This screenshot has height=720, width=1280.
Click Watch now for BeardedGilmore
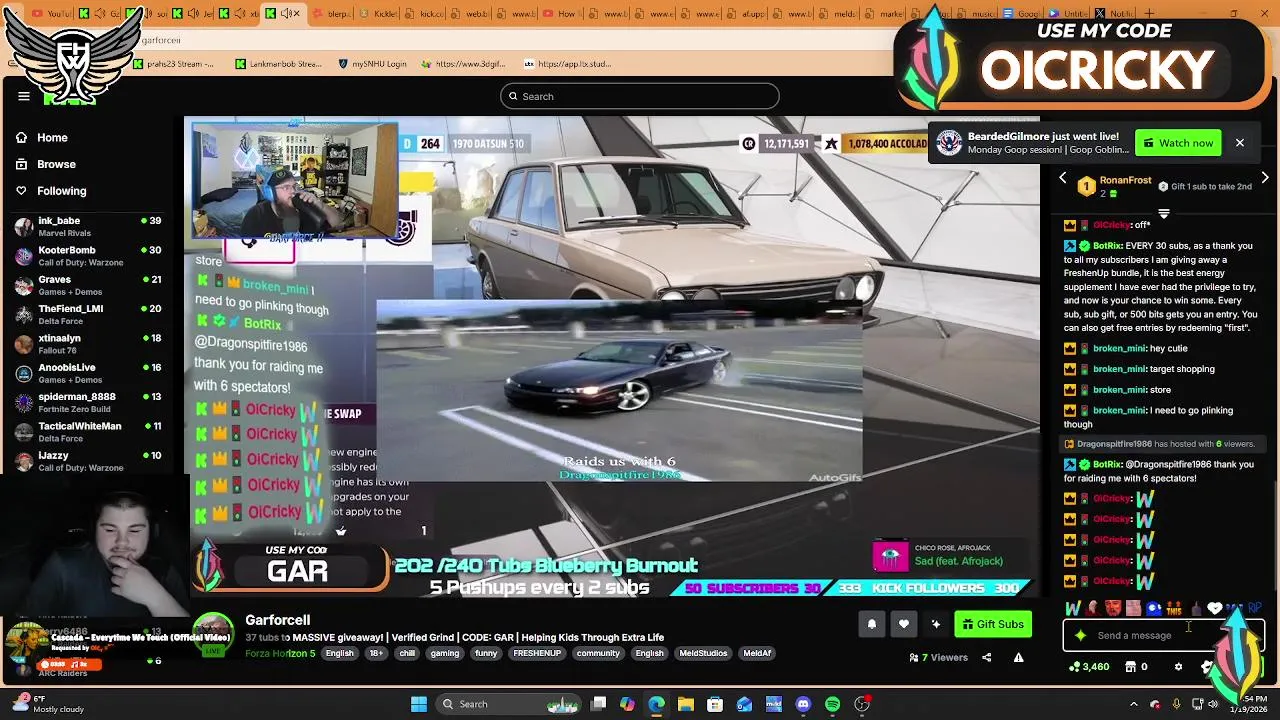tap(1178, 143)
